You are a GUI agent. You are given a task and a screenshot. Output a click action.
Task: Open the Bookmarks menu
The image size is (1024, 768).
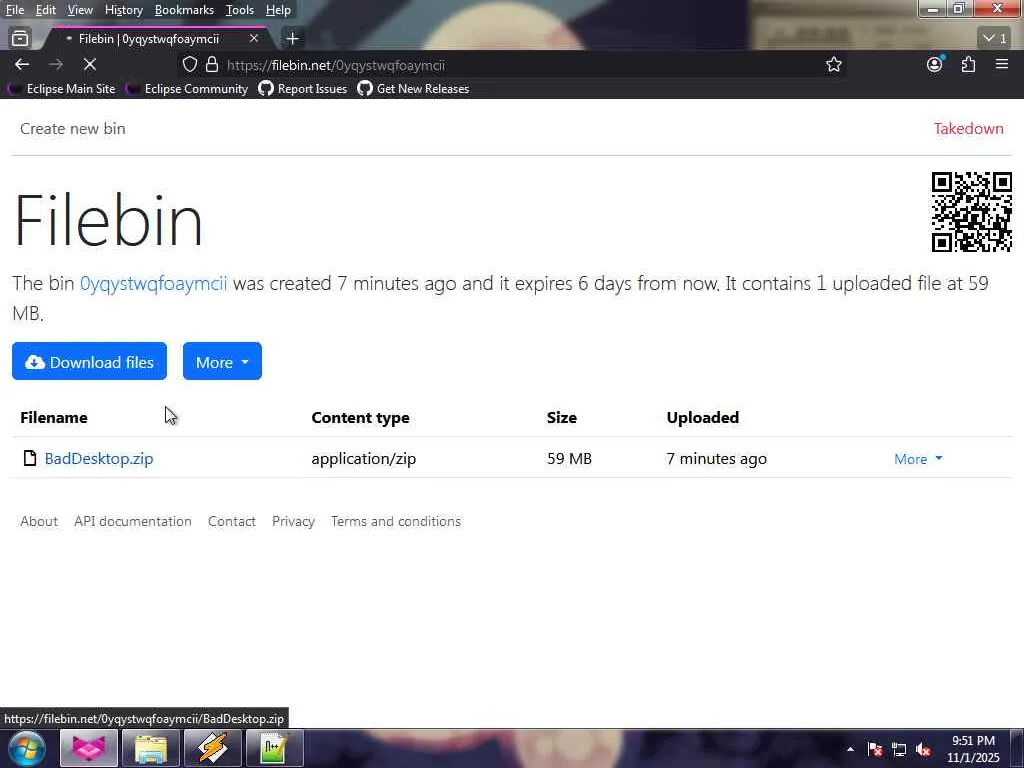[x=184, y=10]
